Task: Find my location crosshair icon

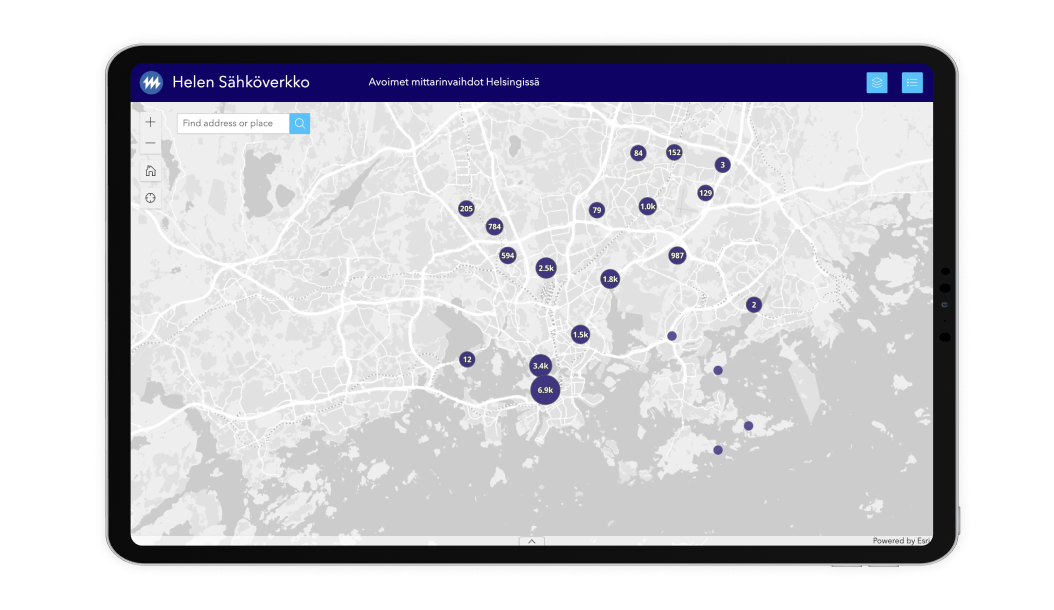Action: 151,198
